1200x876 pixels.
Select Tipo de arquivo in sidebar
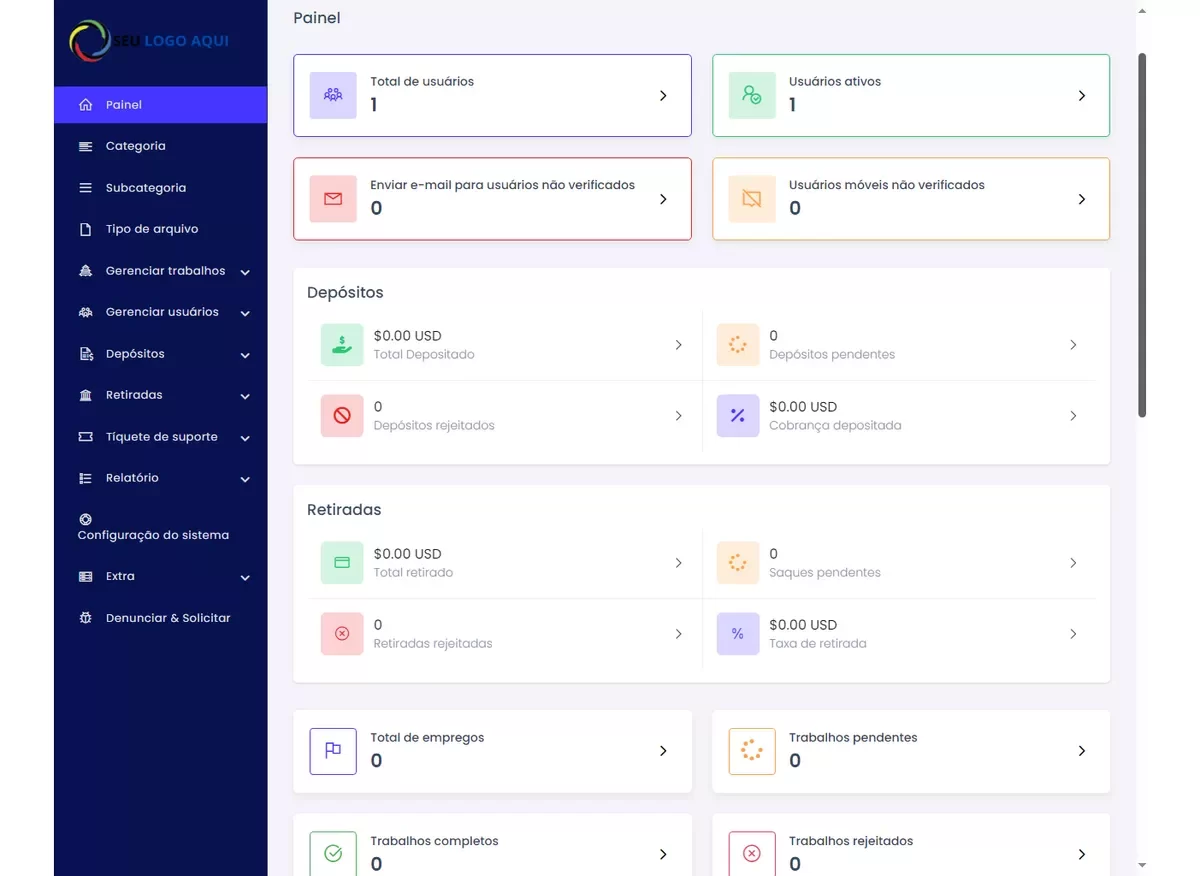pyautogui.click(x=152, y=229)
